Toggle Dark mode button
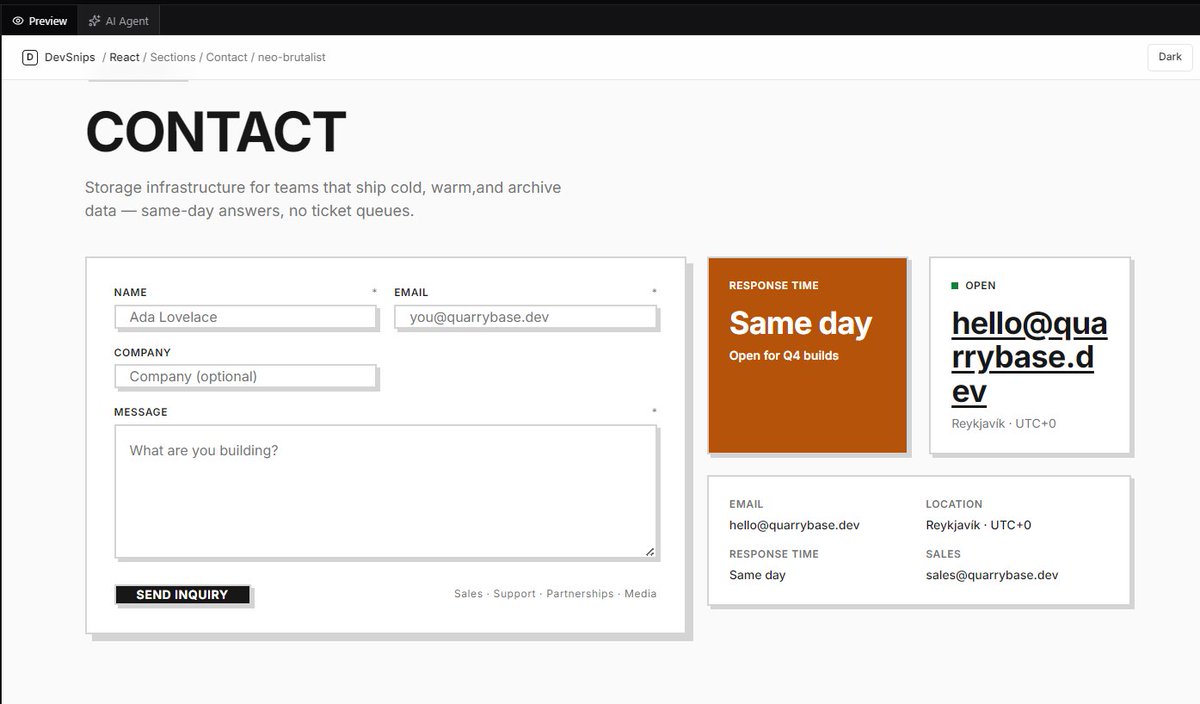The image size is (1200, 704). pos(1170,57)
